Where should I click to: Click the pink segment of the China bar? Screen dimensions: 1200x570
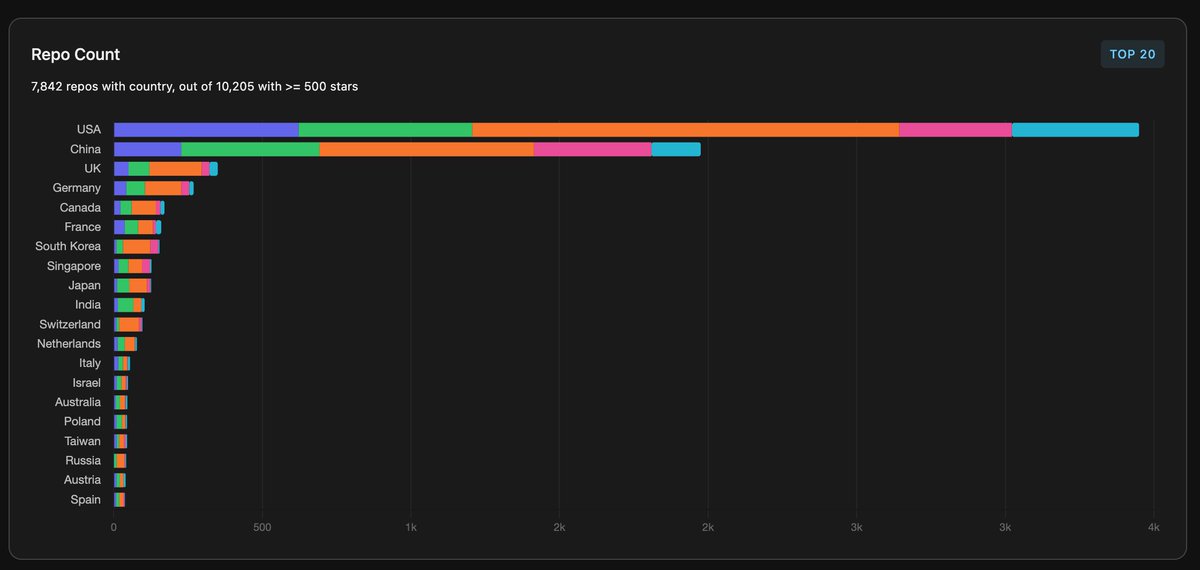click(592, 149)
